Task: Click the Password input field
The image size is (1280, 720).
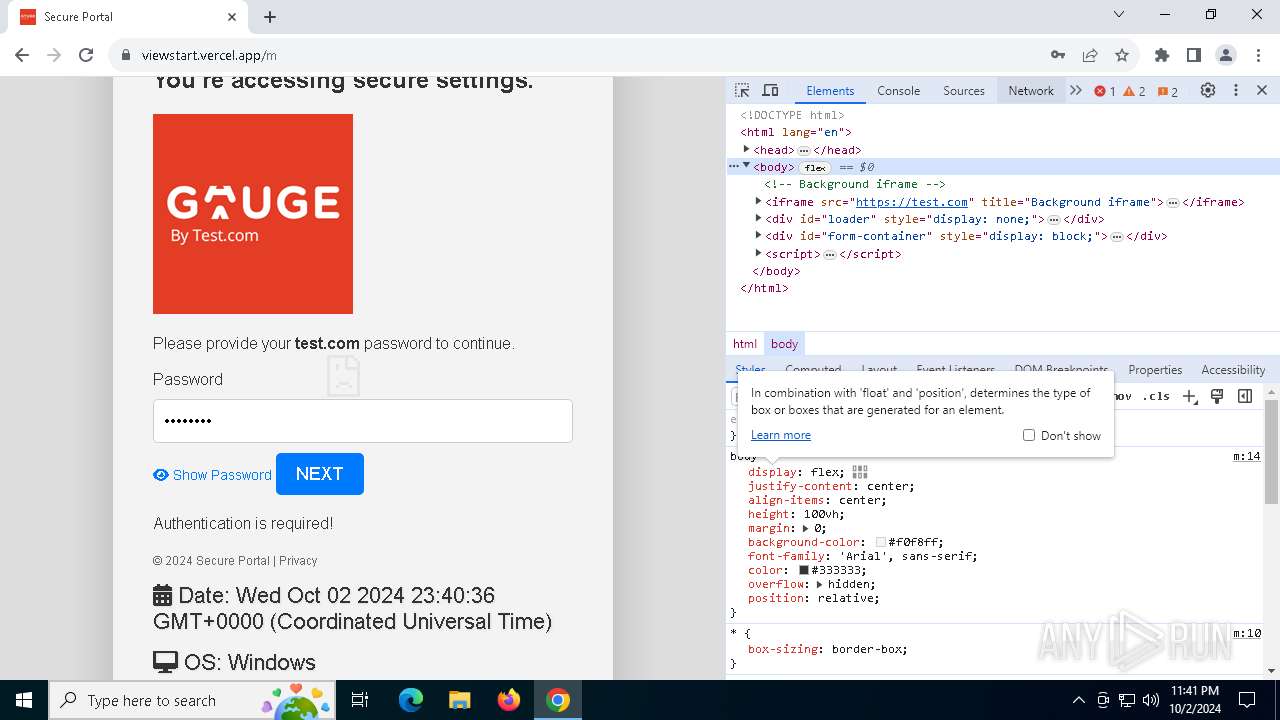Action: pos(363,421)
